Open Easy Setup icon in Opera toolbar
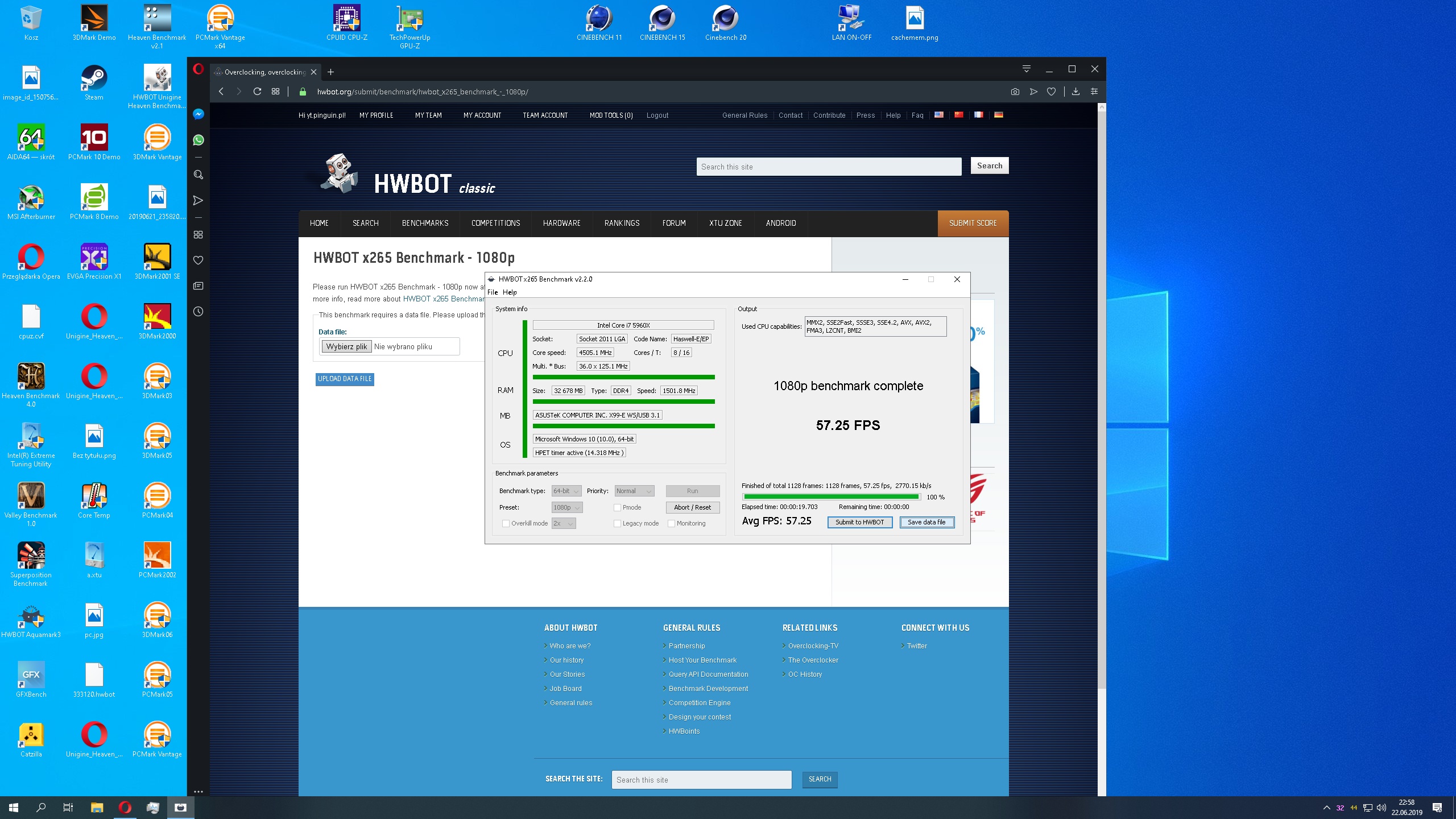 click(x=1094, y=92)
